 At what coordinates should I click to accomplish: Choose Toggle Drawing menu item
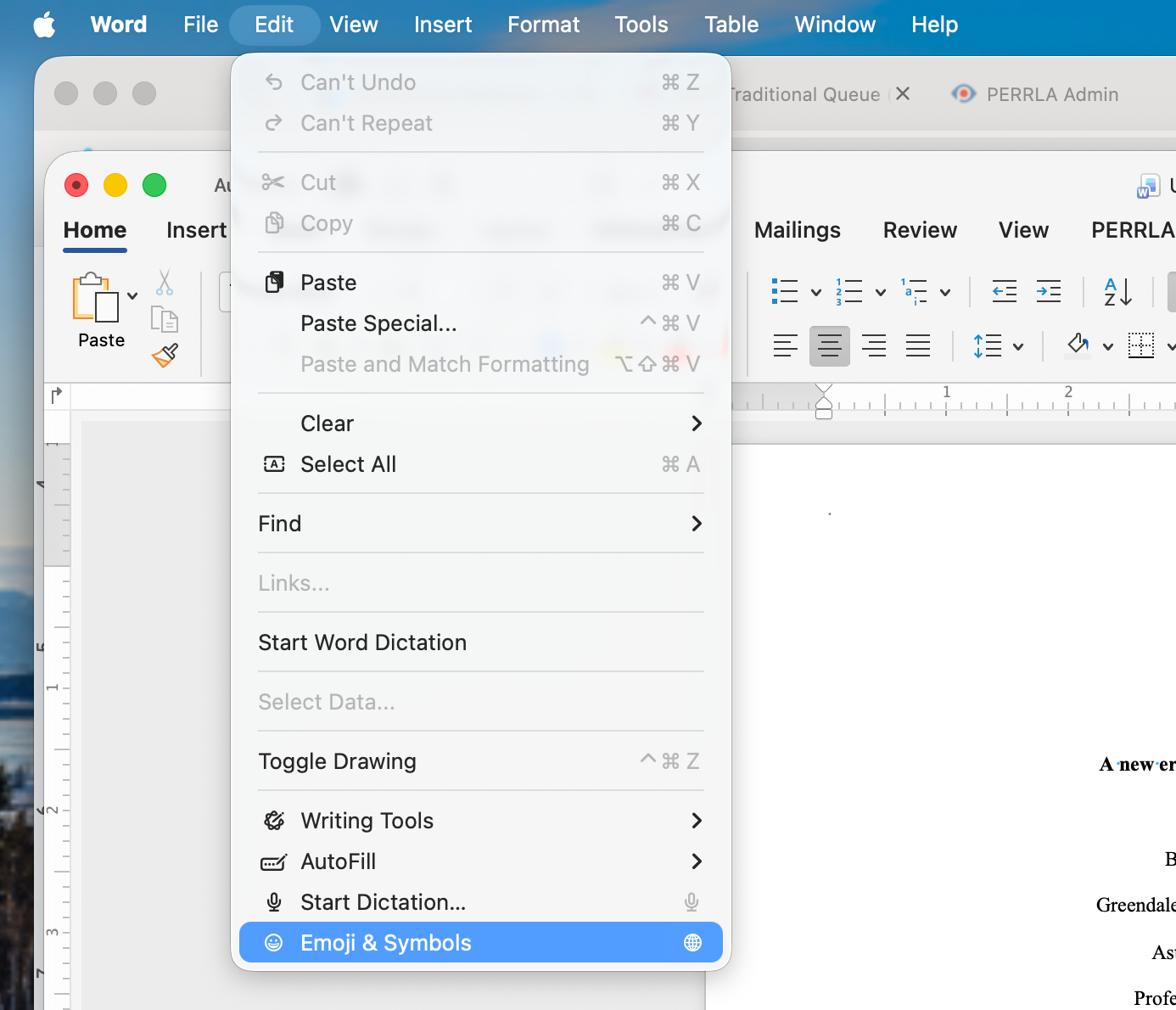pos(481,761)
